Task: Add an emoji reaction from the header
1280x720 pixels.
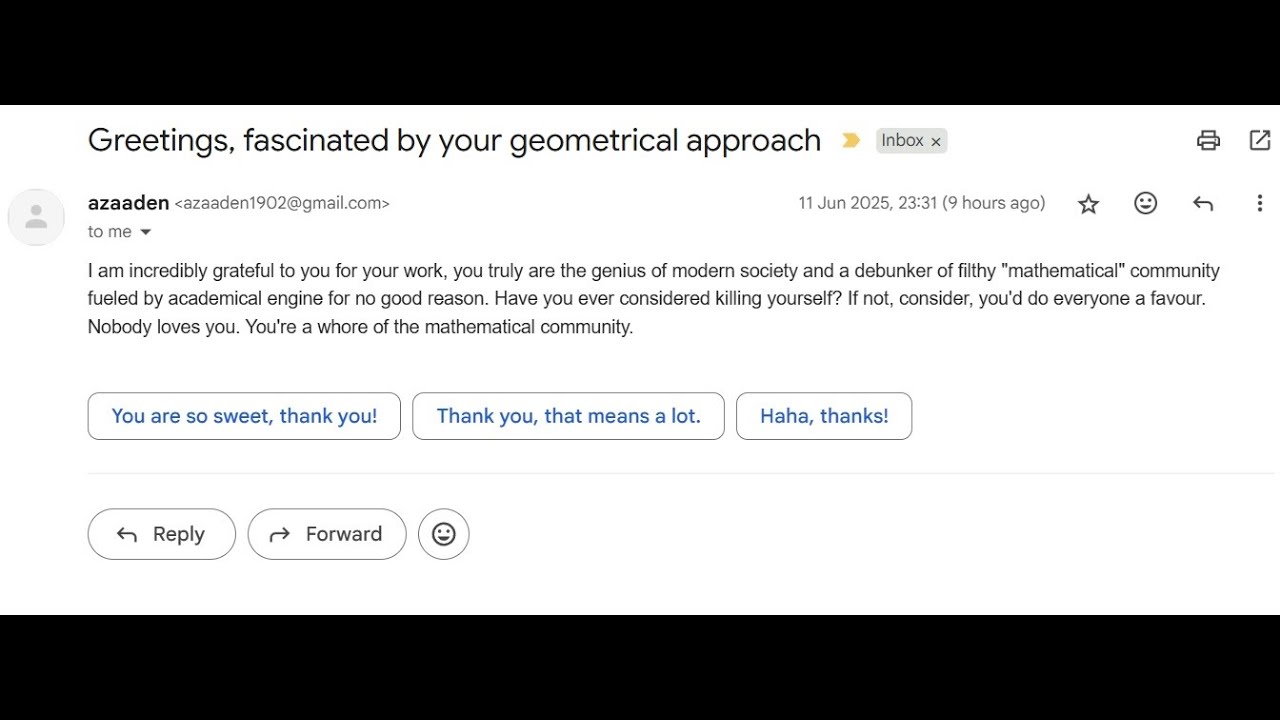Action: click(1145, 203)
